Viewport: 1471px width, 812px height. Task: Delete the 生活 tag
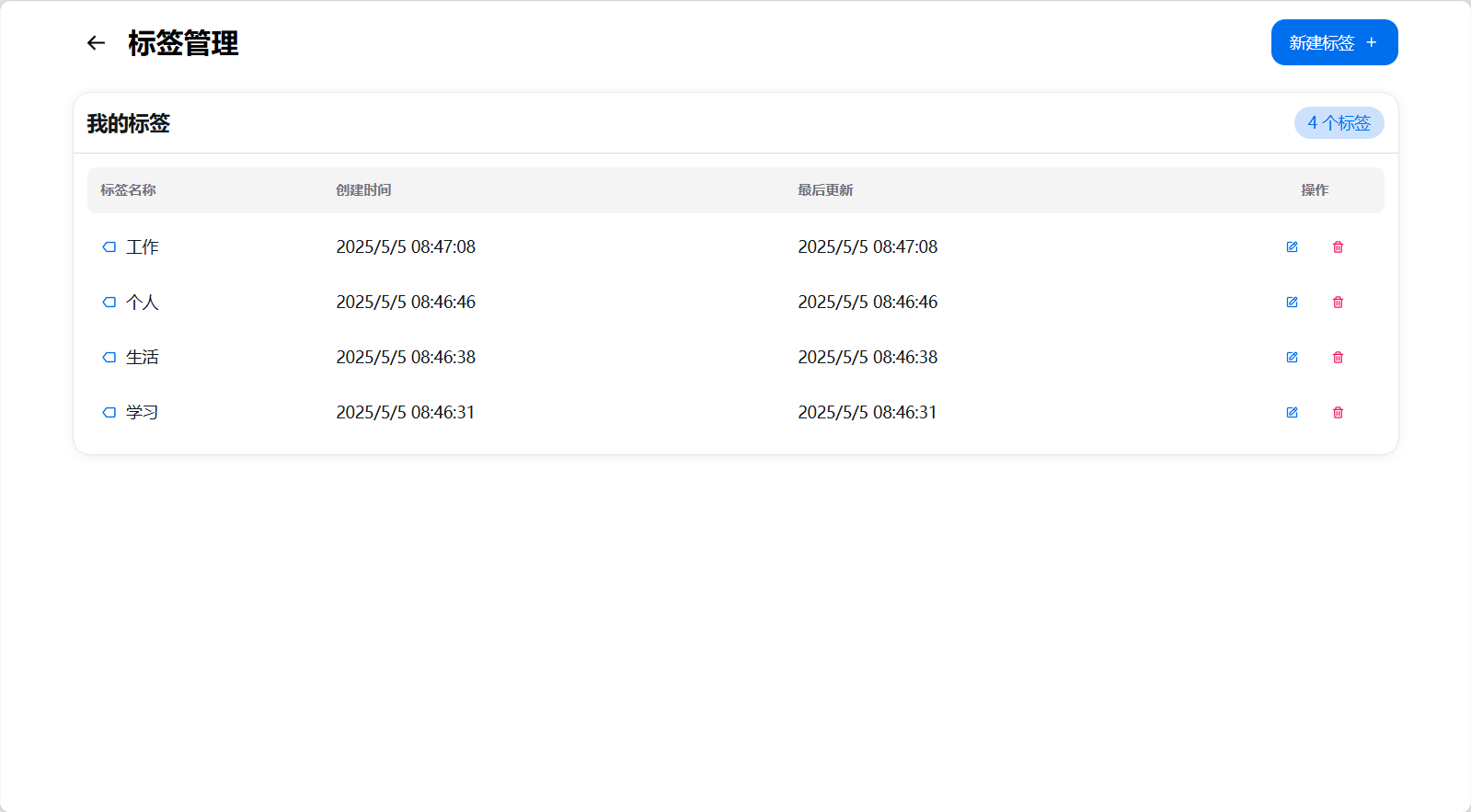pyautogui.click(x=1338, y=357)
